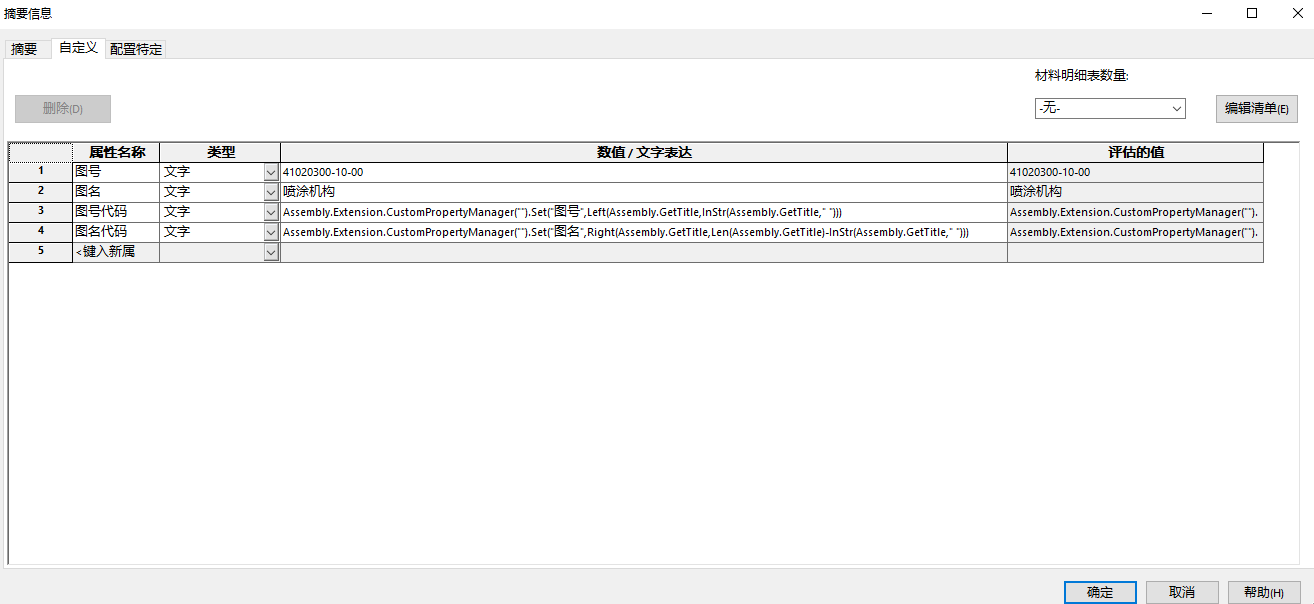Click the 评估的值 column header

tap(1135, 153)
